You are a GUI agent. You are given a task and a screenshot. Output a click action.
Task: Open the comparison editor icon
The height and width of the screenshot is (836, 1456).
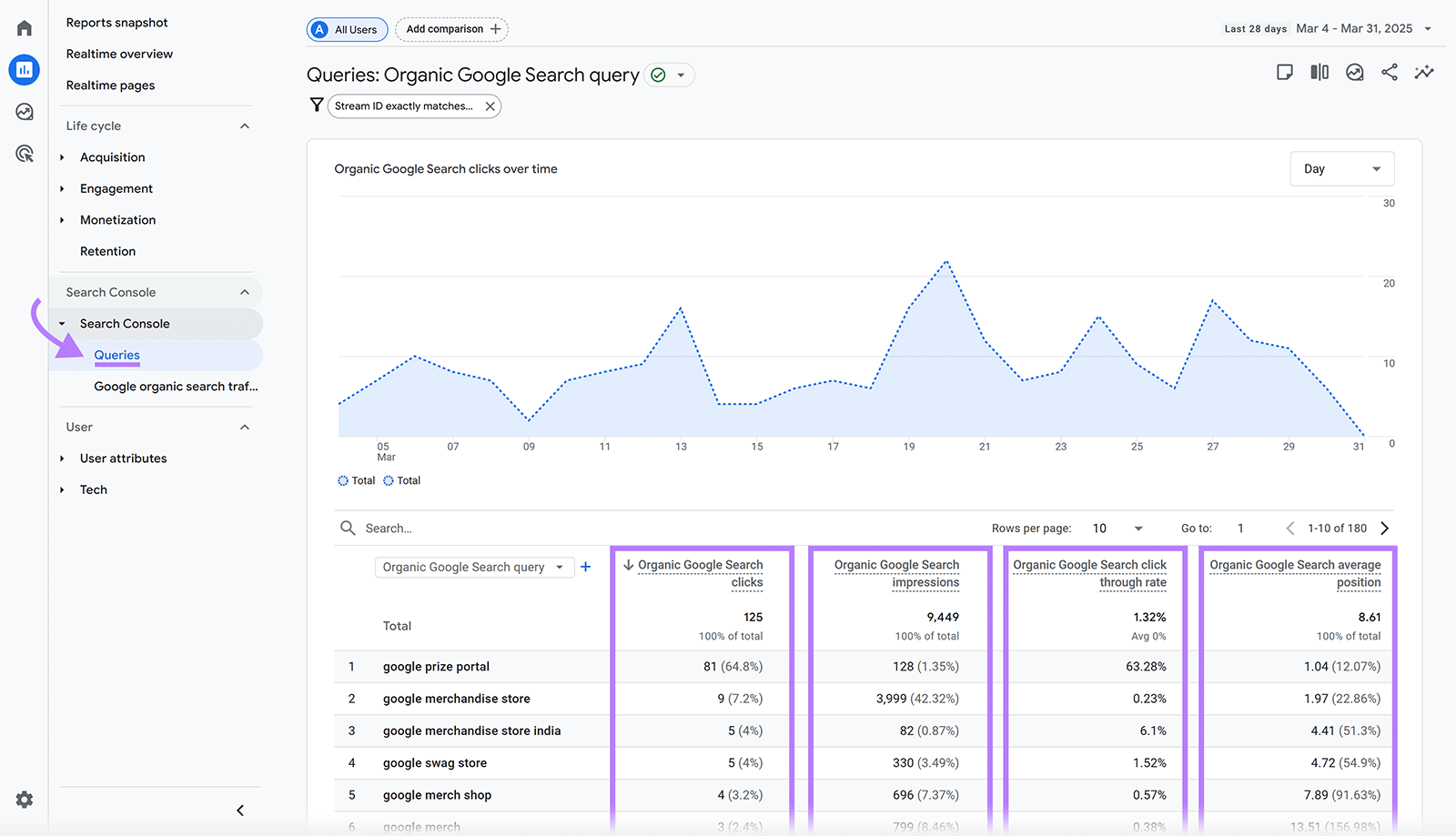pos(1319,72)
